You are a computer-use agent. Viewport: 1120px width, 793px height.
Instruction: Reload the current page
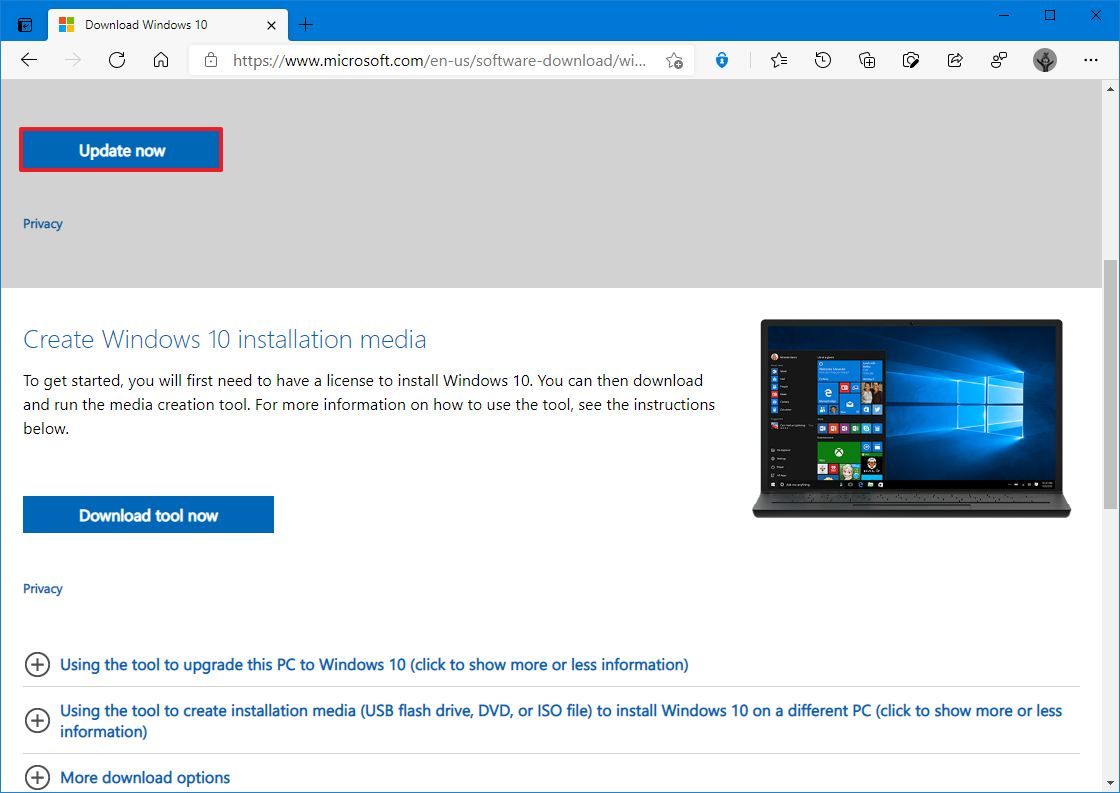(116, 60)
